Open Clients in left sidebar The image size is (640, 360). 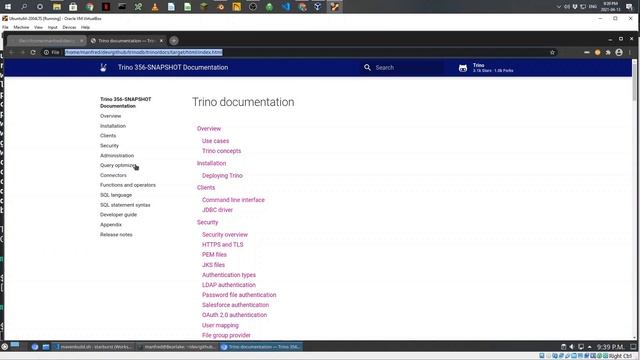coord(108,136)
